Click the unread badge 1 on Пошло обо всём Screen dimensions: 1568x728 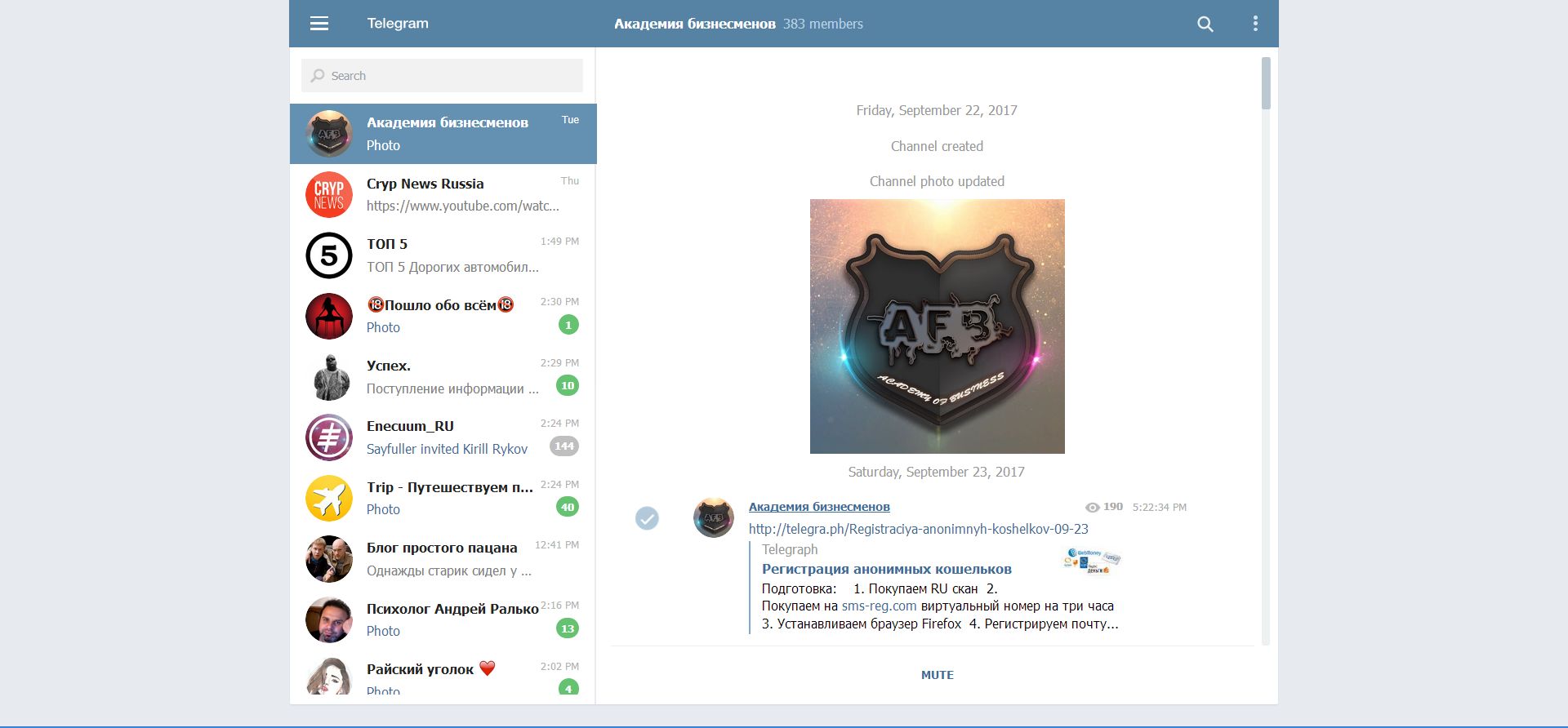(568, 325)
